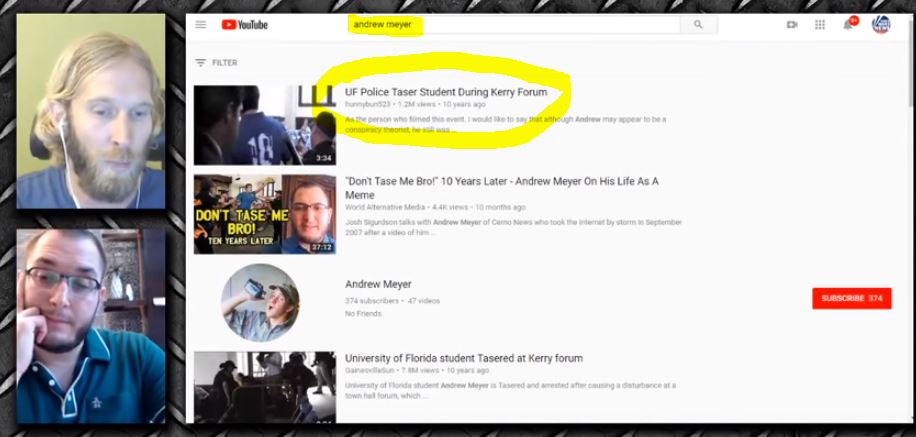
Task: Click the YouTube logo
Action: point(244,25)
